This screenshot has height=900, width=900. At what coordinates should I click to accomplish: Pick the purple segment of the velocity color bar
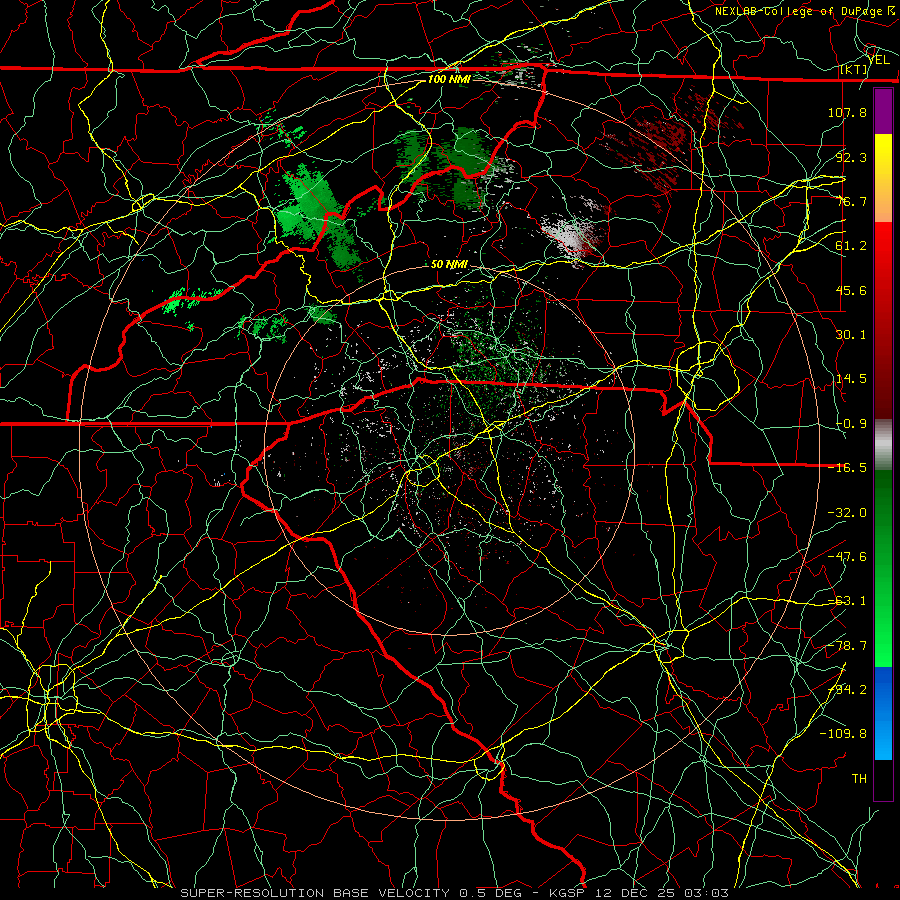(883, 112)
